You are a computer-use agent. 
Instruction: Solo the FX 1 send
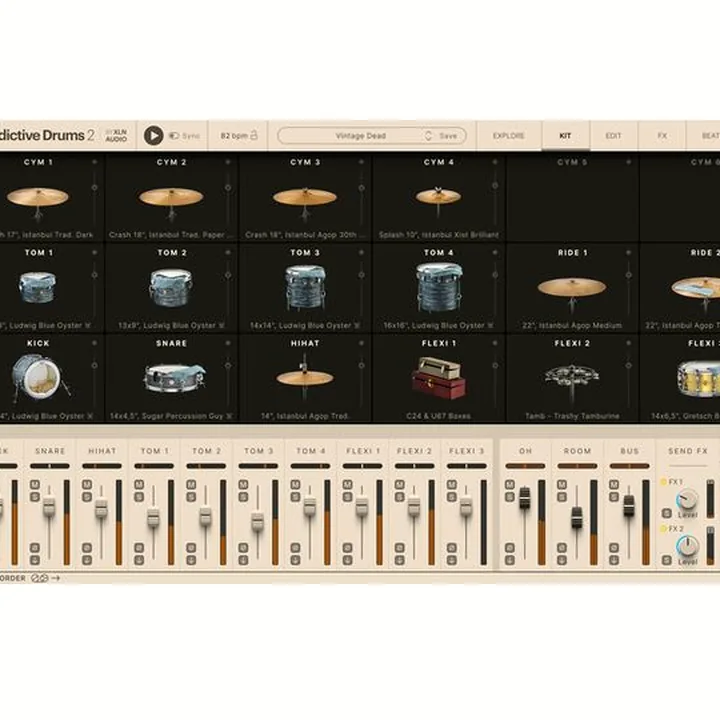pos(667,513)
